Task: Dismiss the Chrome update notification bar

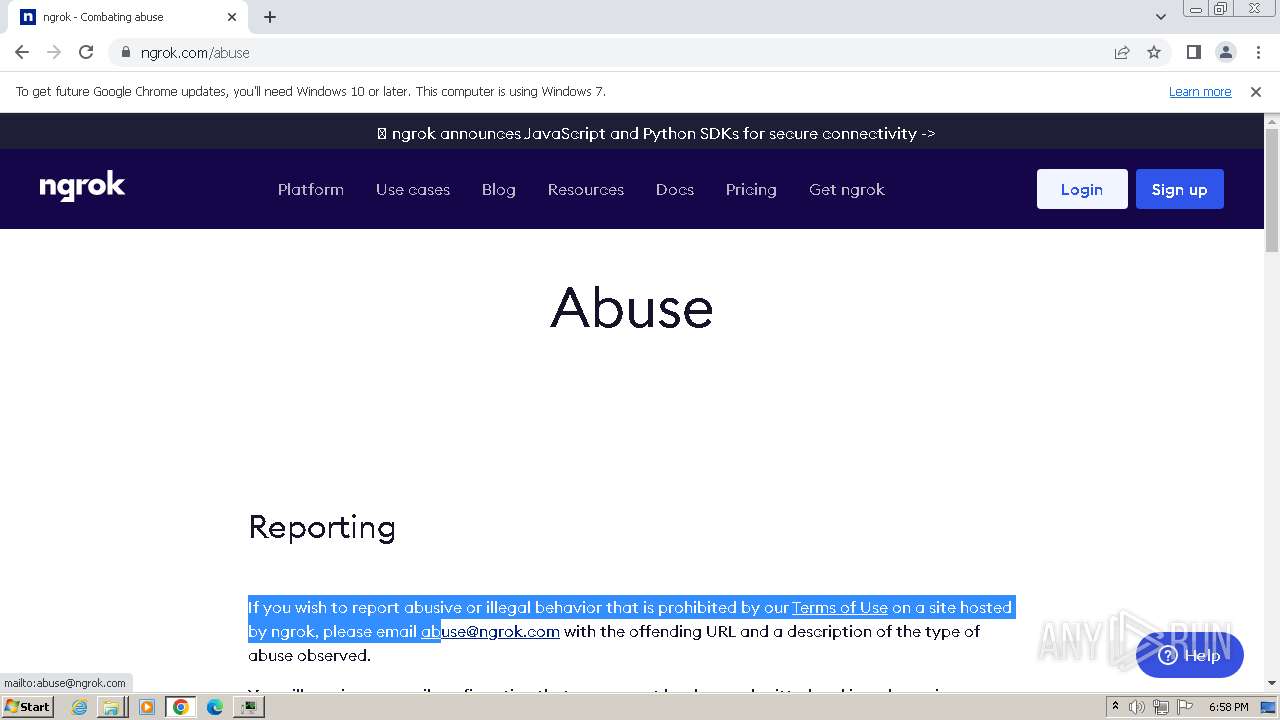Action: click(1256, 91)
